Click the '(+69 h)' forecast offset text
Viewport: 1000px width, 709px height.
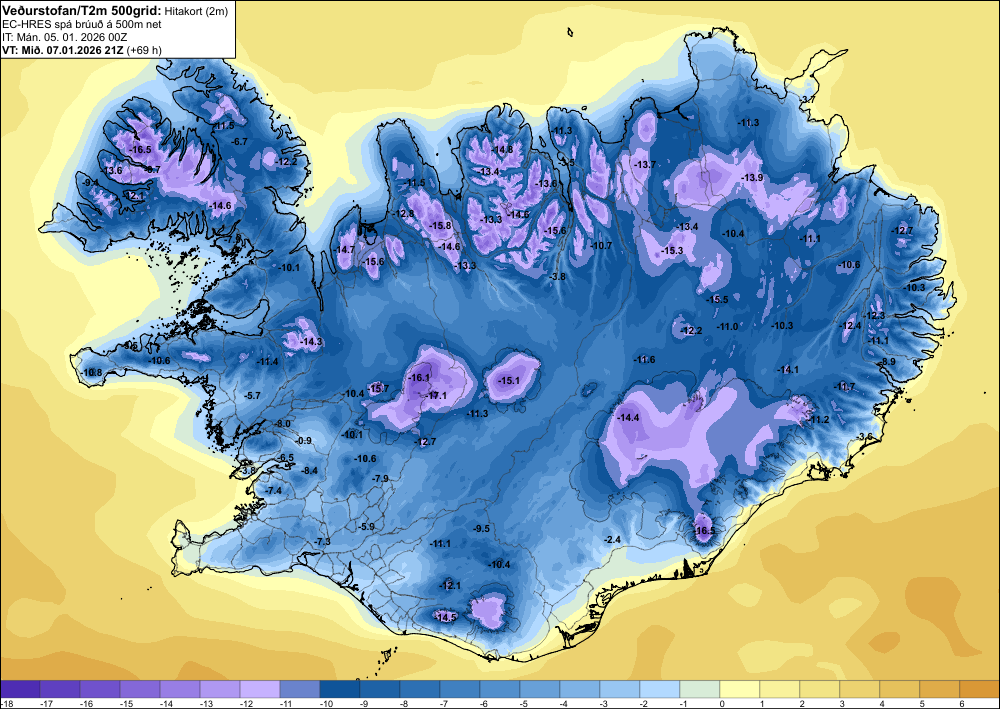coord(145,50)
